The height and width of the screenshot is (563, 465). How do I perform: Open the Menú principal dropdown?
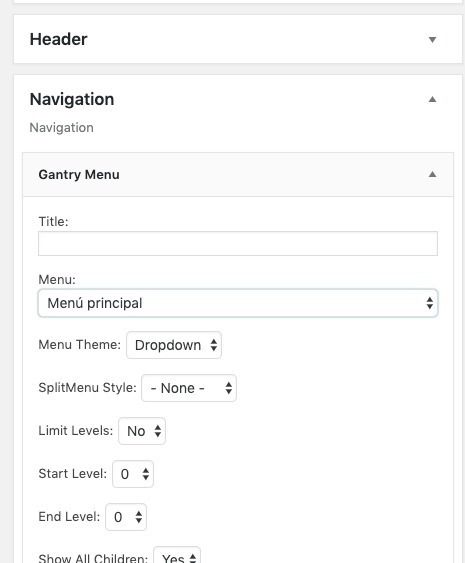[238, 303]
